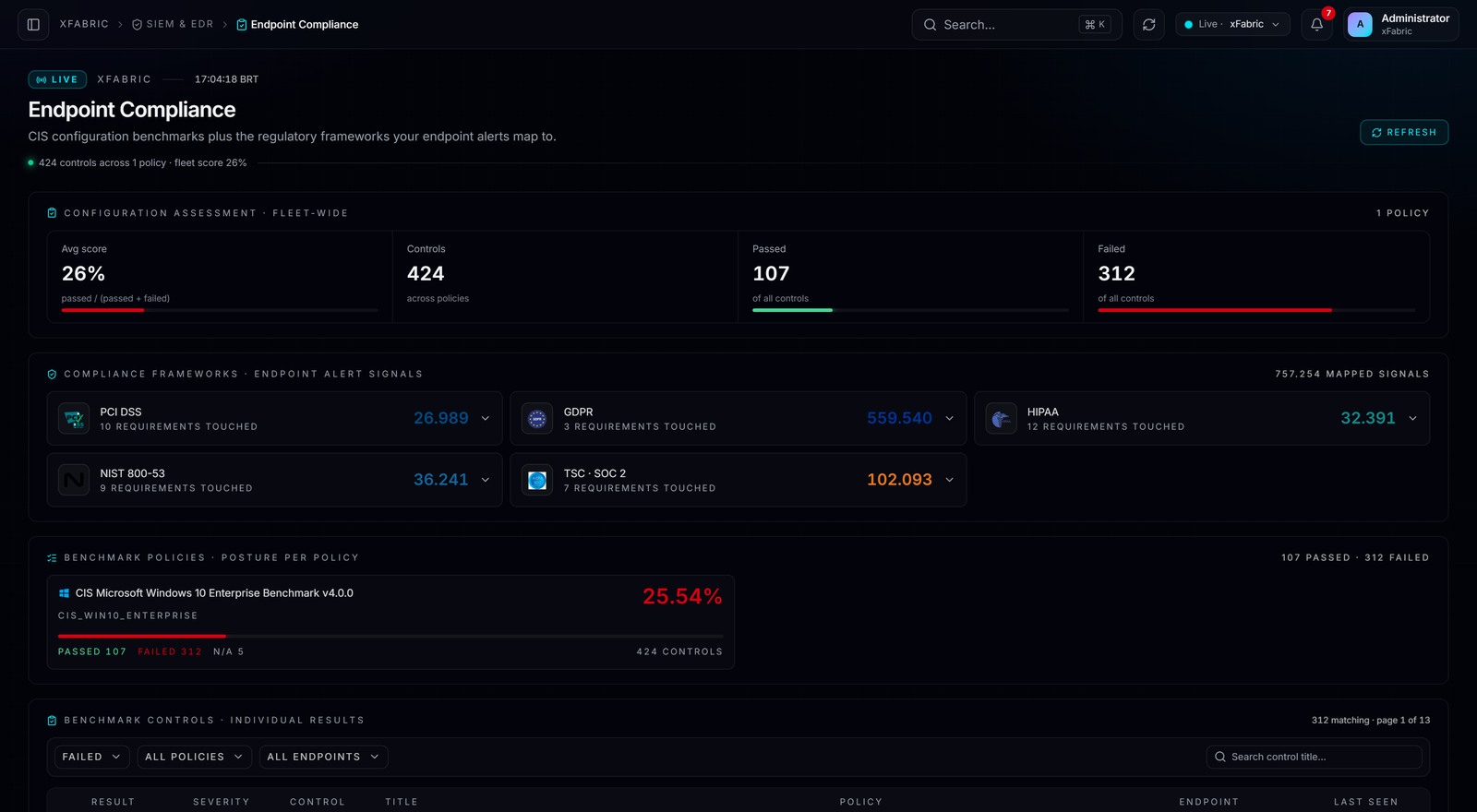Click the RESULT column header

(113, 803)
